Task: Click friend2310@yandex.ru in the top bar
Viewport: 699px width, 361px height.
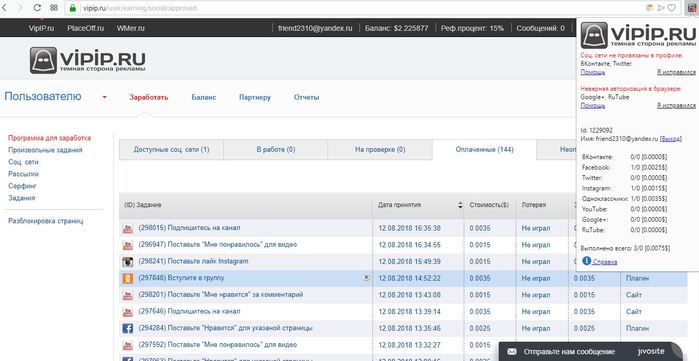Action: tap(315, 28)
